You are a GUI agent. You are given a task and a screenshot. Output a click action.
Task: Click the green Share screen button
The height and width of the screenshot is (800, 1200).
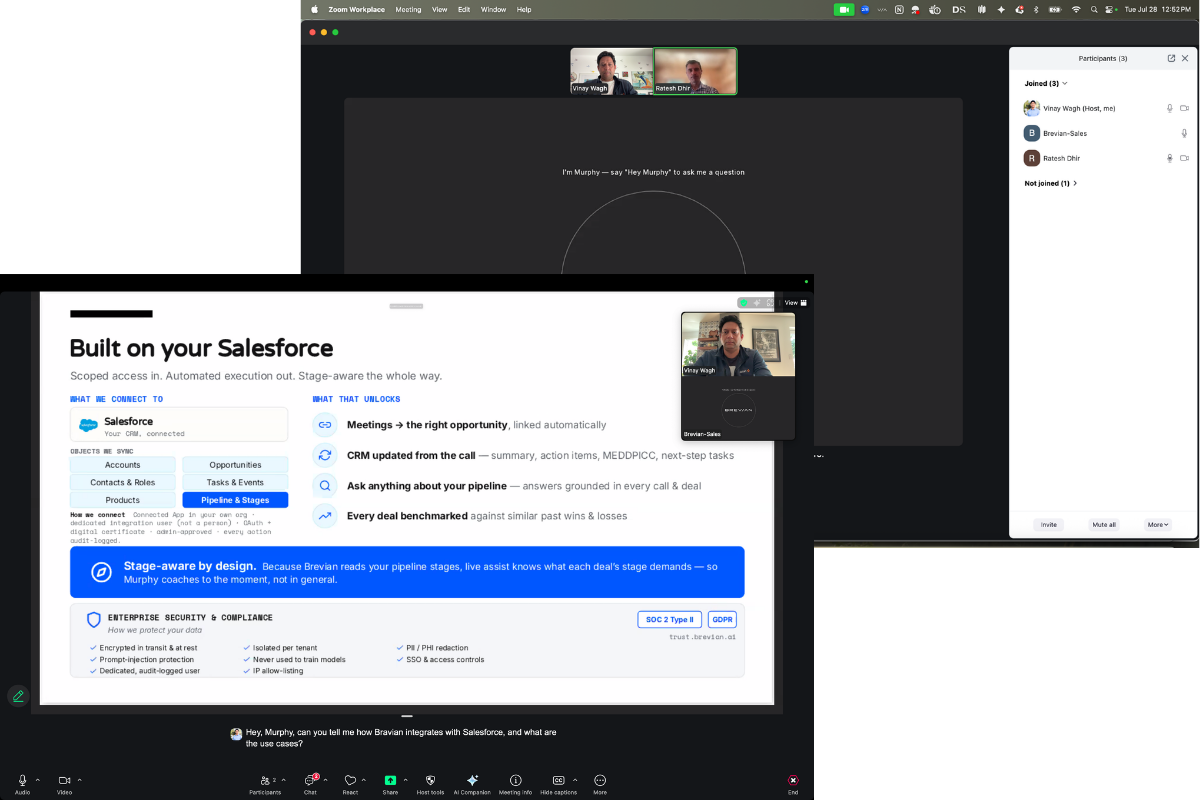pyautogui.click(x=390, y=783)
